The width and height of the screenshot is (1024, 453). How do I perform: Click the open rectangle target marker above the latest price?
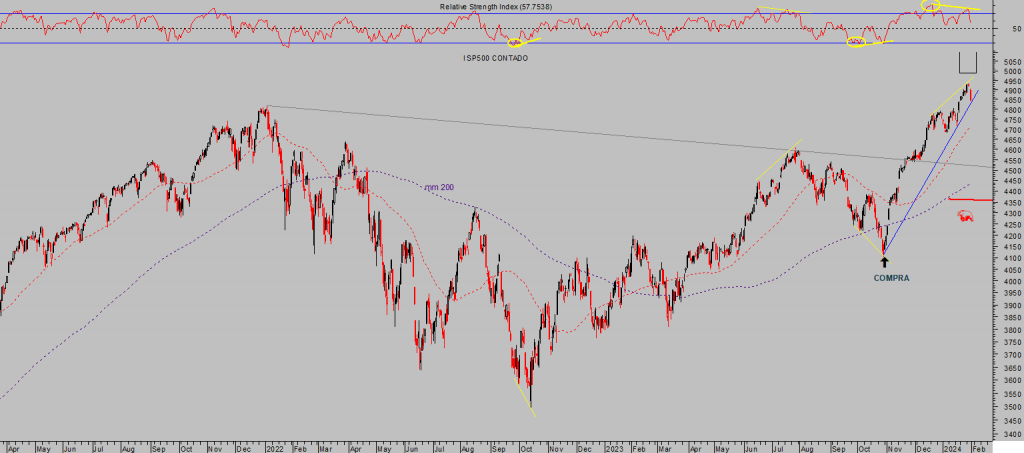tap(967, 63)
